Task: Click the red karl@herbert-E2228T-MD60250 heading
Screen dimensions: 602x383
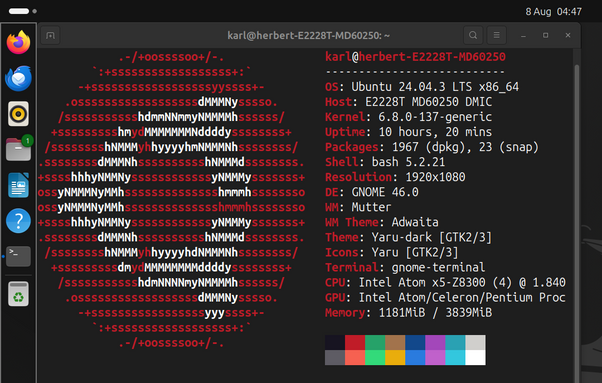Action: [x=415, y=57]
